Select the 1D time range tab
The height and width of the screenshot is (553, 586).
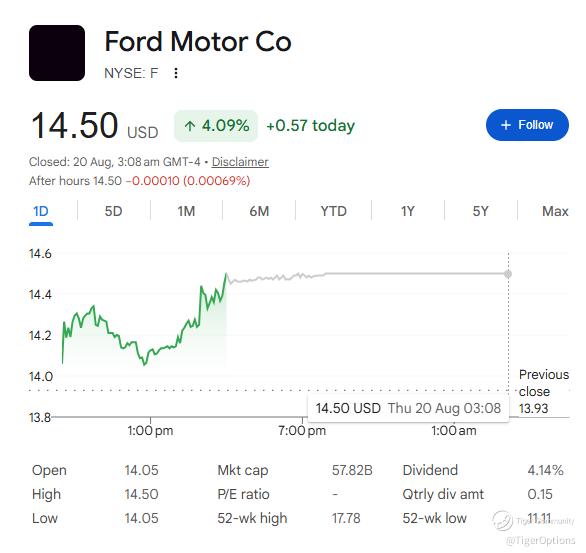coord(41,211)
